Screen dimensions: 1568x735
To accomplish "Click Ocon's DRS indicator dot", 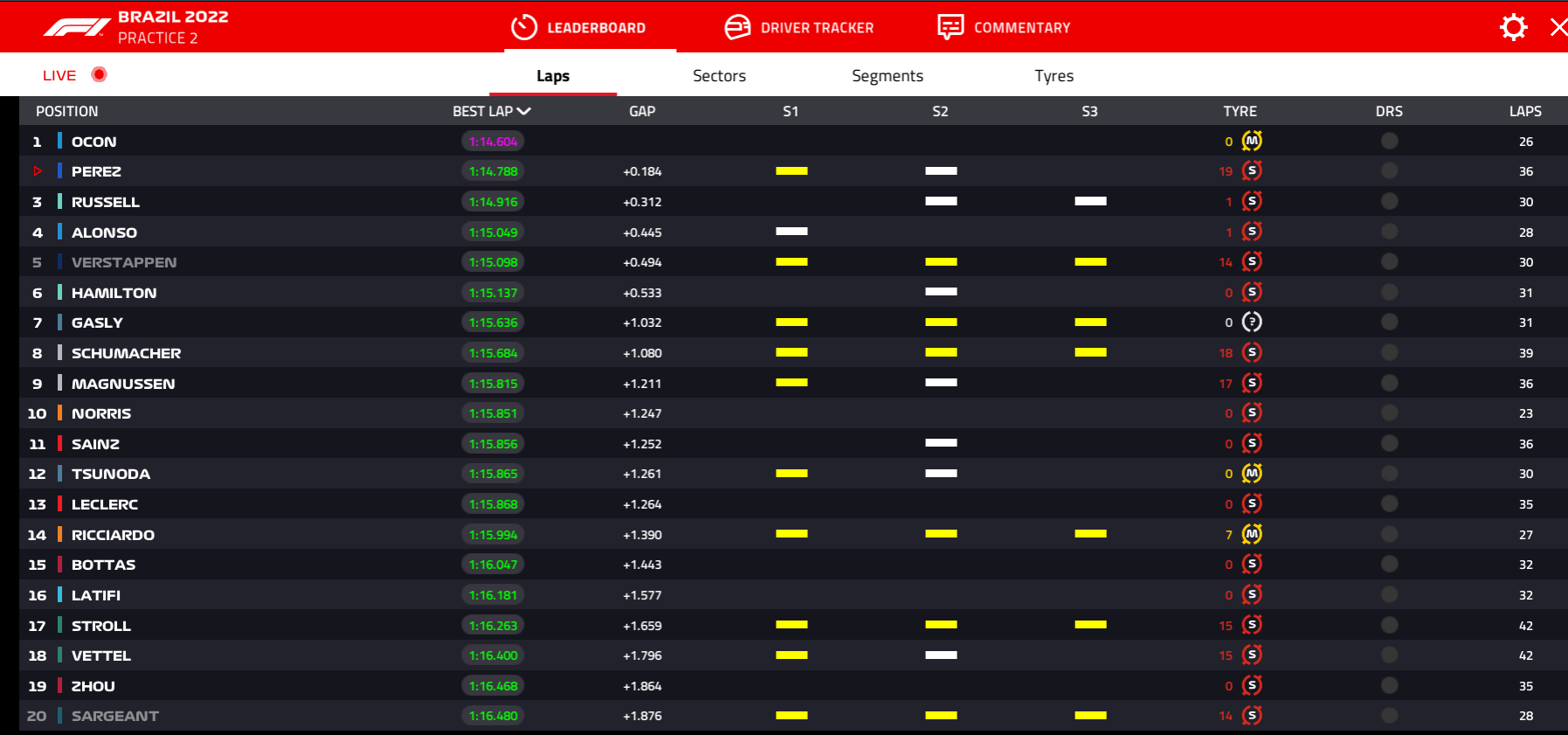I will coord(1389,141).
